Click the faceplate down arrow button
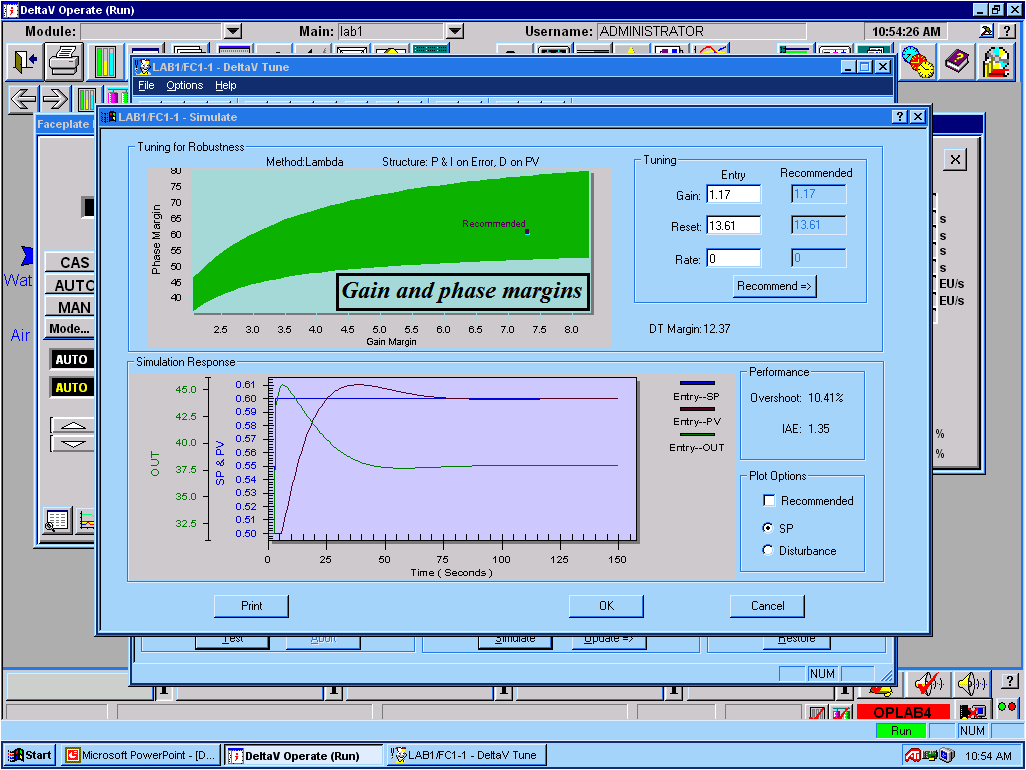The image size is (1026, 770). (x=73, y=443)
